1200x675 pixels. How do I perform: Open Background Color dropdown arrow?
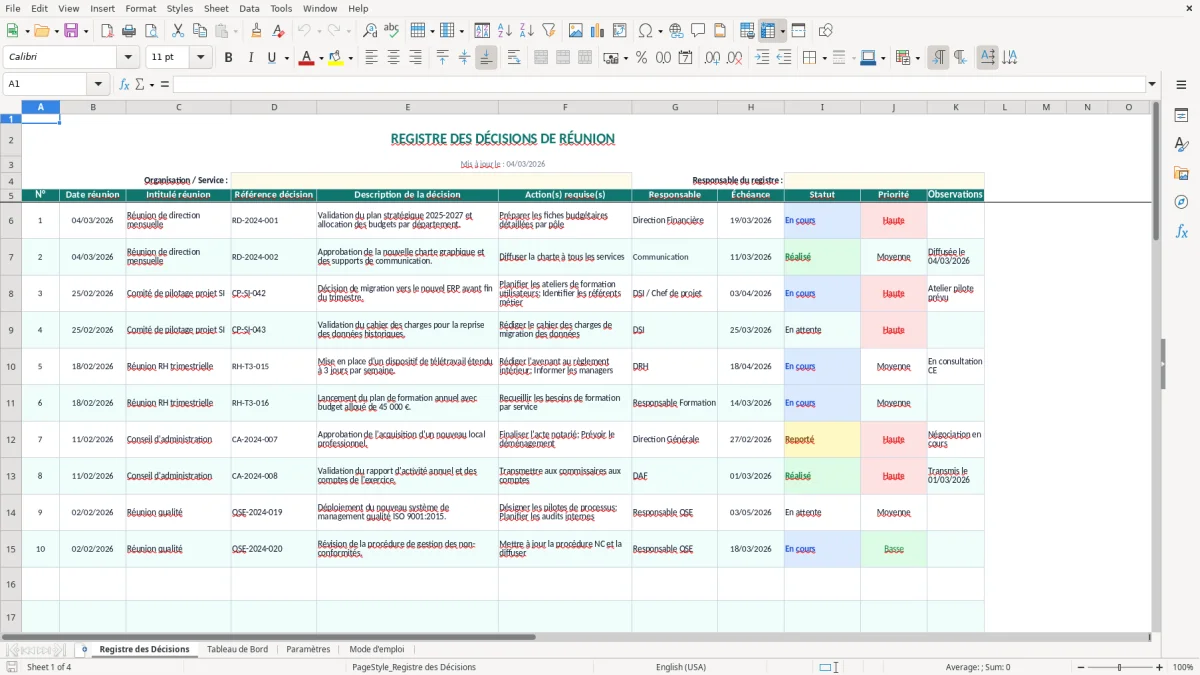click(350, 58)
